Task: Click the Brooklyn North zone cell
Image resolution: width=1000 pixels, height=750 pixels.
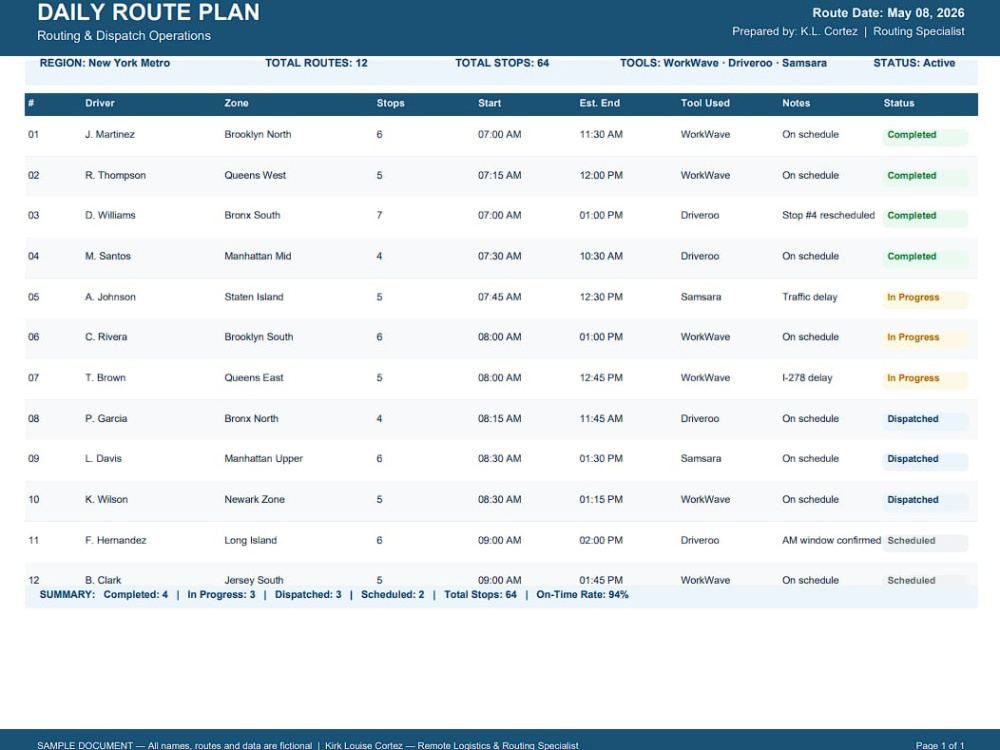Action: coord(258,135)
